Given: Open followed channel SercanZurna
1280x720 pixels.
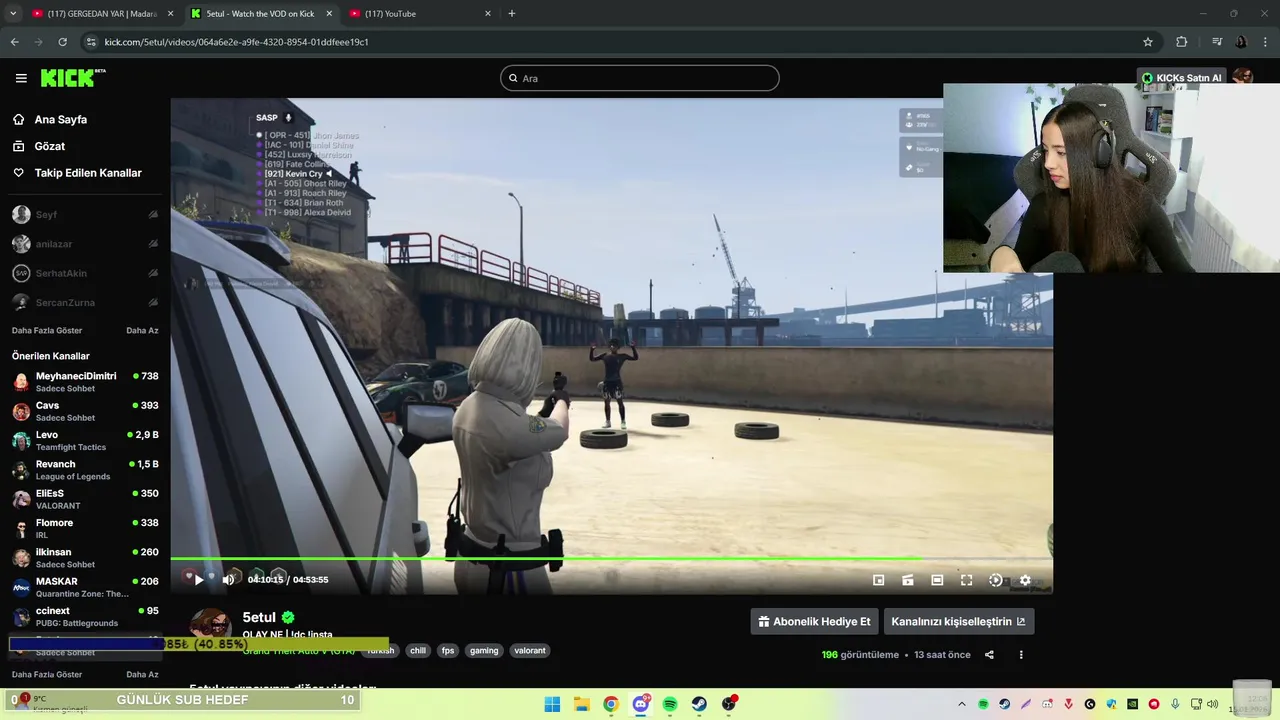Looking at the screenshot, I should coord(85,302).
